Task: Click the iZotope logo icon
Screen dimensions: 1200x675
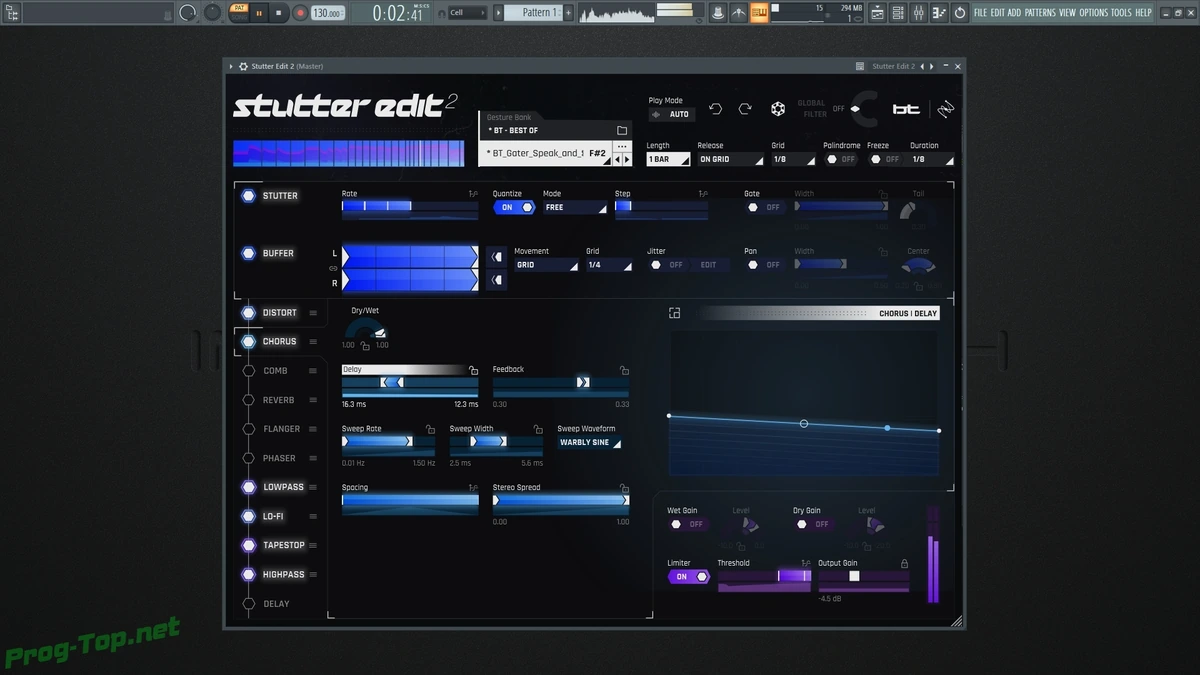Action: 945,110
